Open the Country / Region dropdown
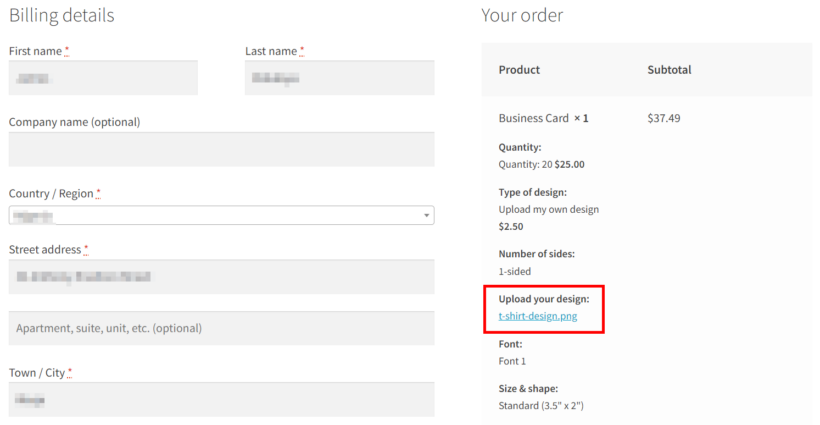820x425 pixels. tap(221, 215)
